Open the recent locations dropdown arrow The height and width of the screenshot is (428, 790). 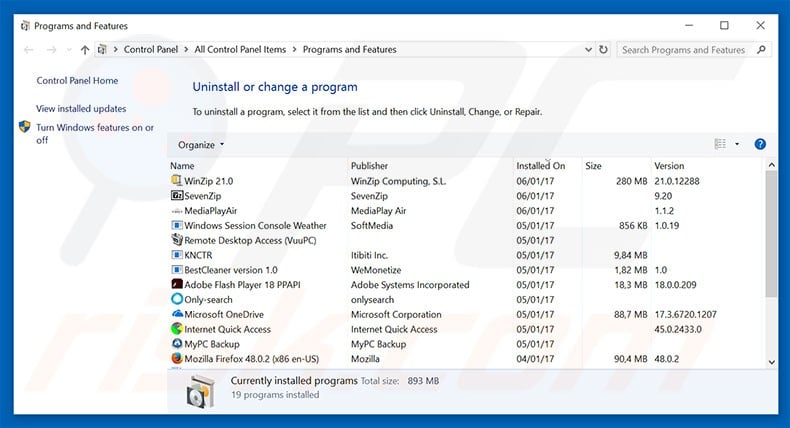click(69, 50)
